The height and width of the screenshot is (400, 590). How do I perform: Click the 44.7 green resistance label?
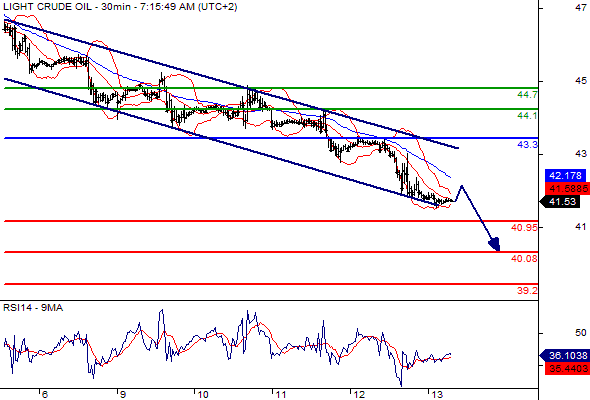point(527,95)
